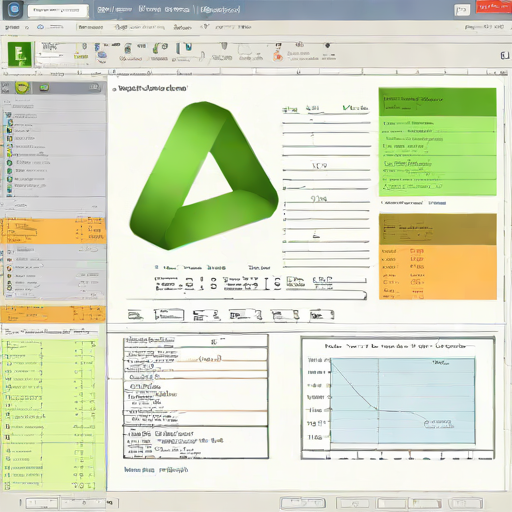Viewport: 512px width, 512px height.
Task: Open the blue link below the green panel
Action: 437,203
